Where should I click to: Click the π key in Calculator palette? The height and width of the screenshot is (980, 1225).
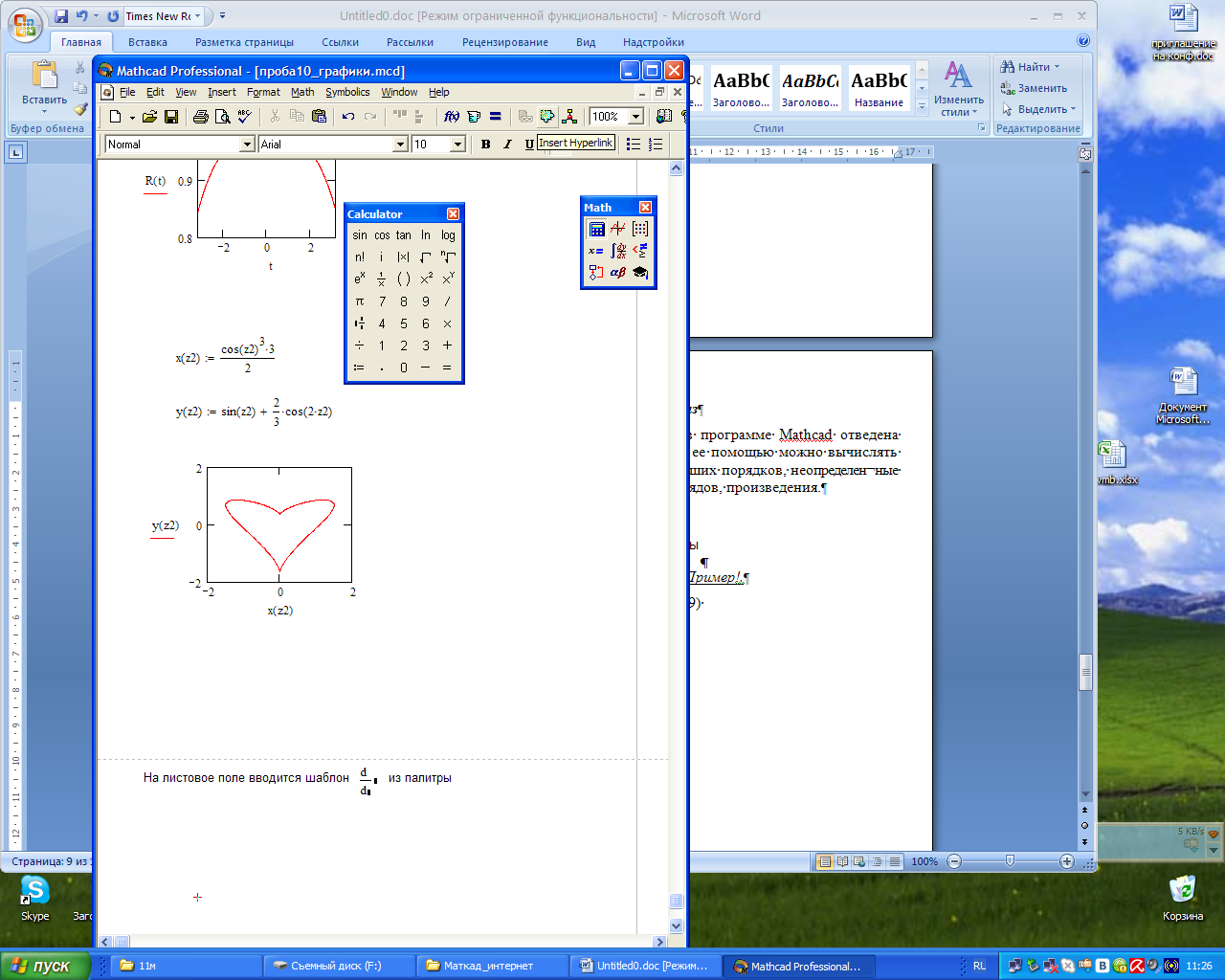(360, 301)
